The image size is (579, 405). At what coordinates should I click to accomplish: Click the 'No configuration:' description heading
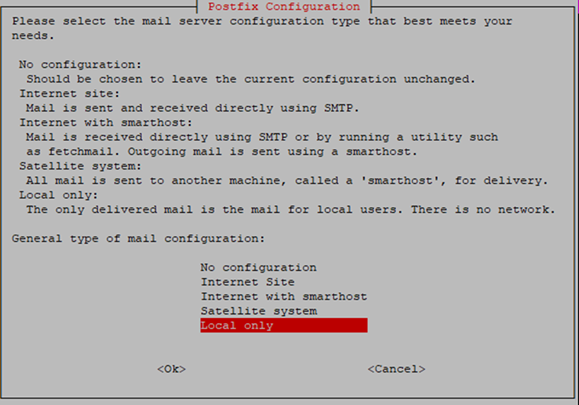80,65
